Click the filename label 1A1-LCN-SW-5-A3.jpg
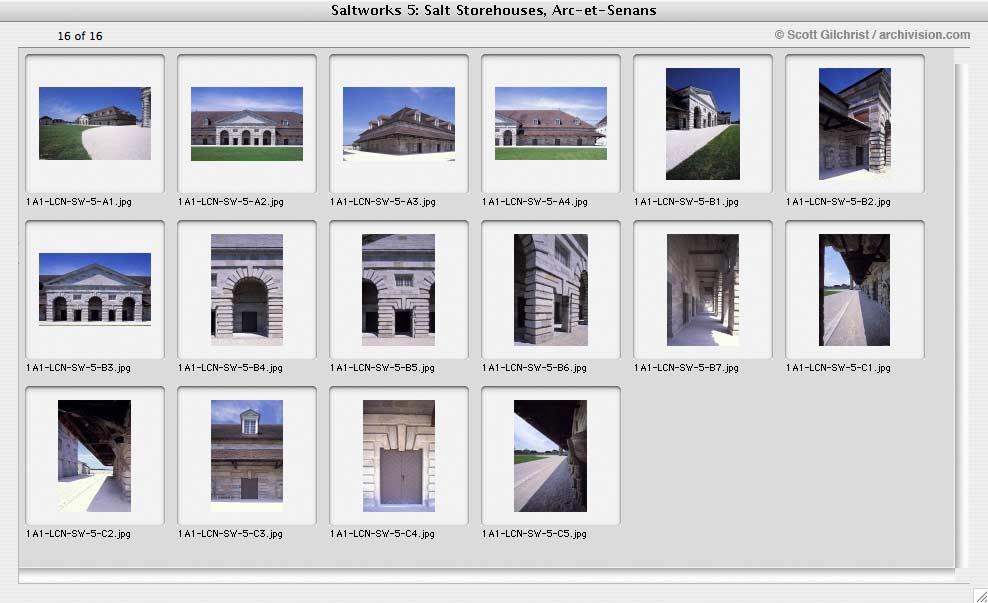988x603 pixels. tap(382, 202)
